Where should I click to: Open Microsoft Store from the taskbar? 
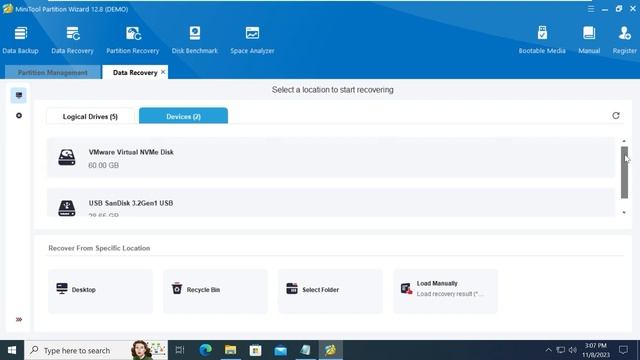256,350
